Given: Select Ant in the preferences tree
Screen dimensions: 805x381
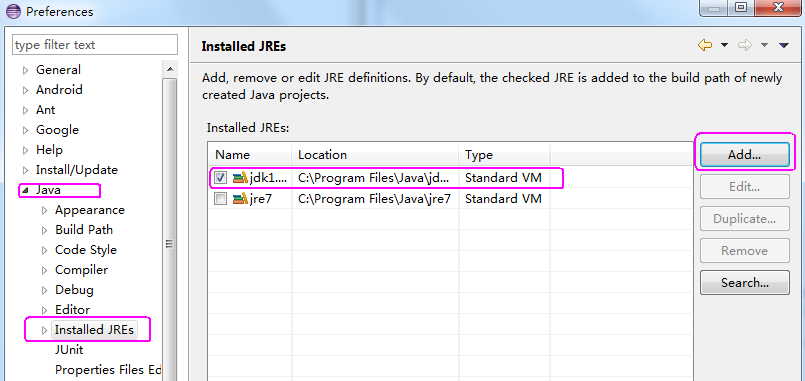Looking at the screenshot, I should click(x=45, y=110).
